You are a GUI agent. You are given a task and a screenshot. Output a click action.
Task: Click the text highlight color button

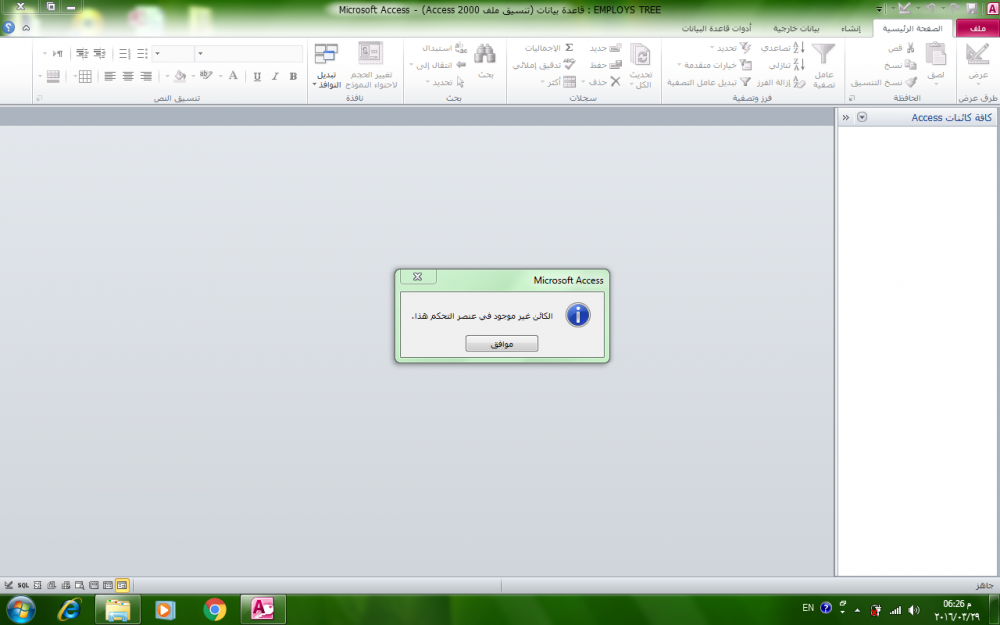pos(206,76)
